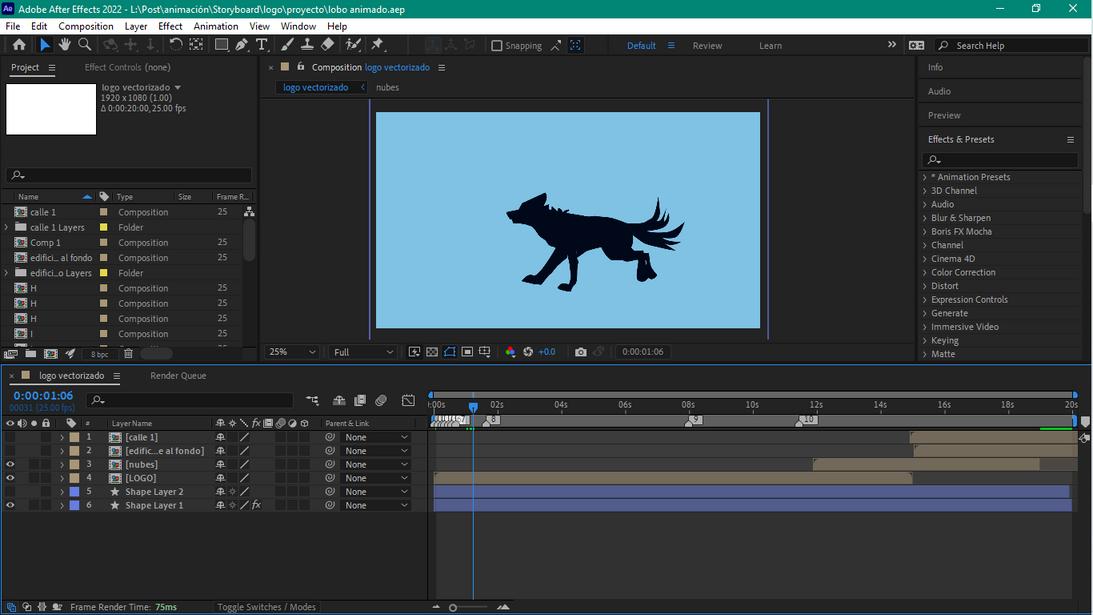The height and width of the screenshot is (615, 1093).
Task: Select the Hand tool in the toolbar
Action: [64, 45]
